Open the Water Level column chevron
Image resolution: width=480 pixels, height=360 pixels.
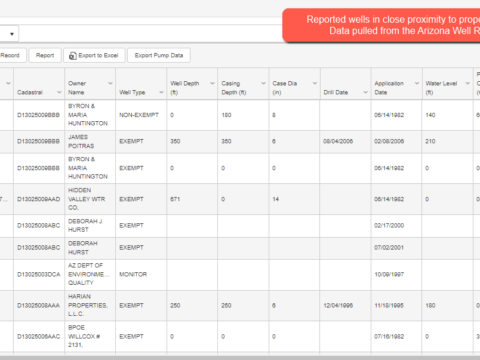pyautogui.click(x=468, y=83)
